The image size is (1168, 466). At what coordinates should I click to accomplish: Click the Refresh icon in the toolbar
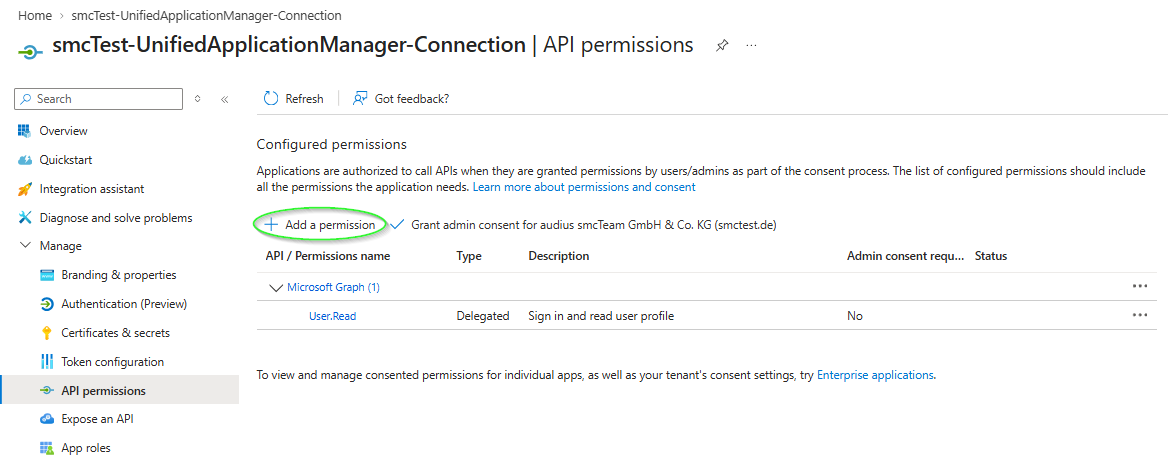click(270, 98)
